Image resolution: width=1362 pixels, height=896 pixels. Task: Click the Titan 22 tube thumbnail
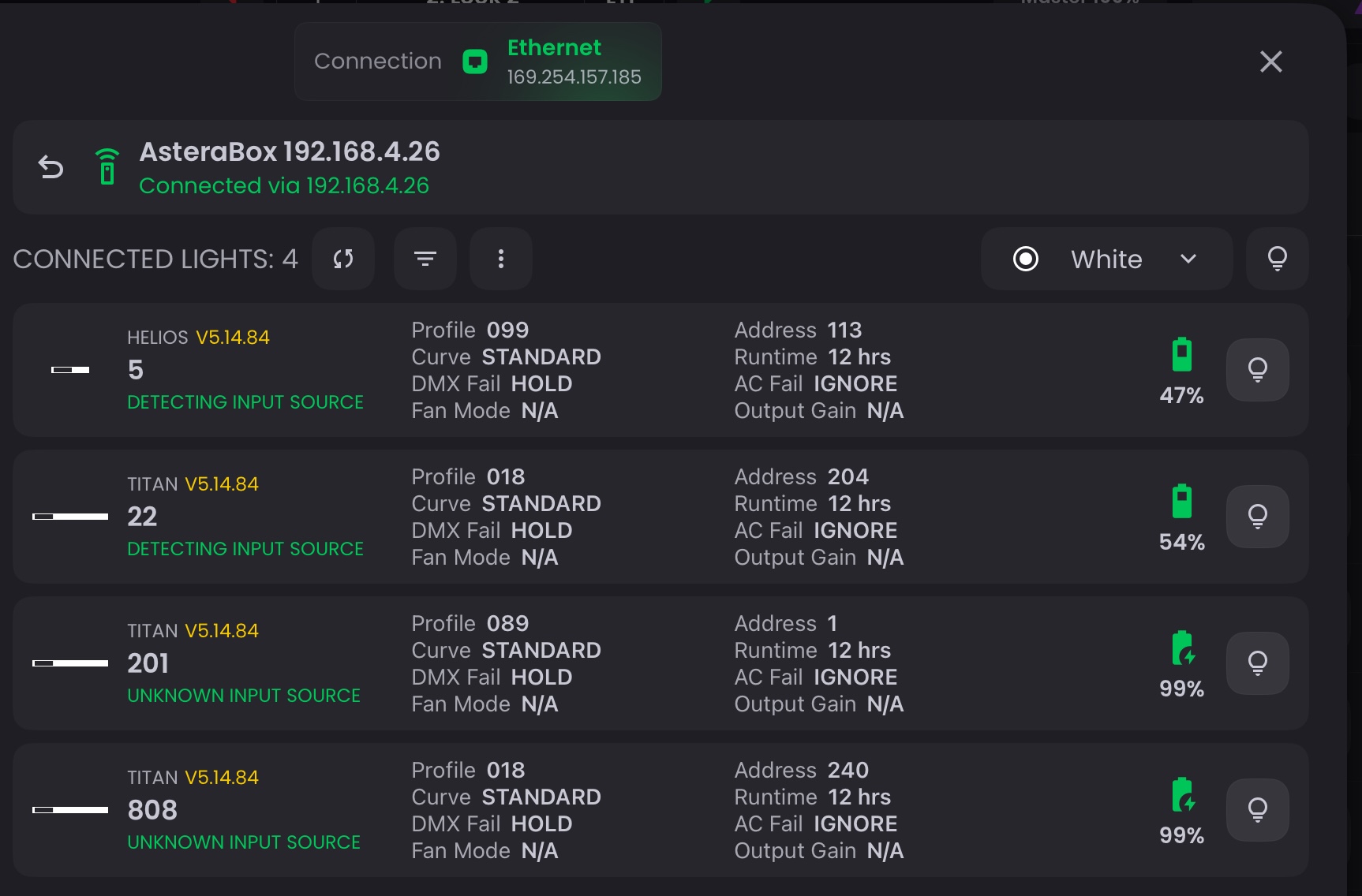(70, 517)
